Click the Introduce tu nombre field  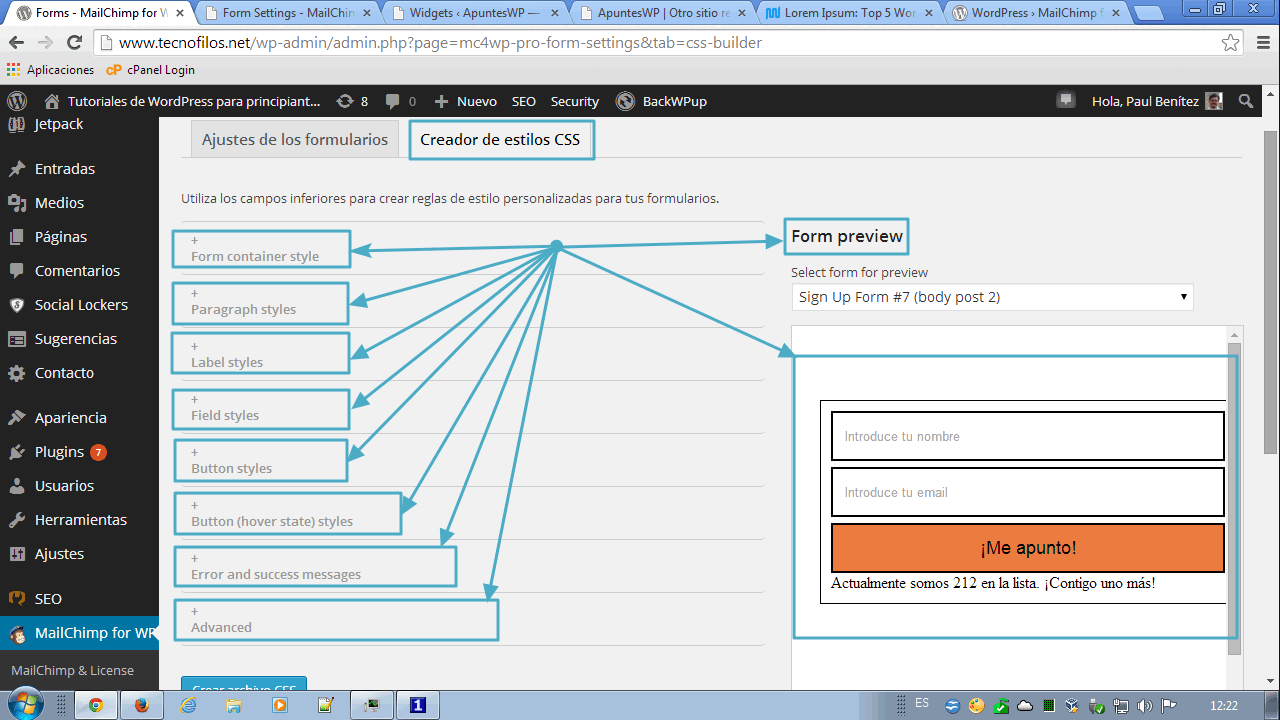pos(1028,436)
